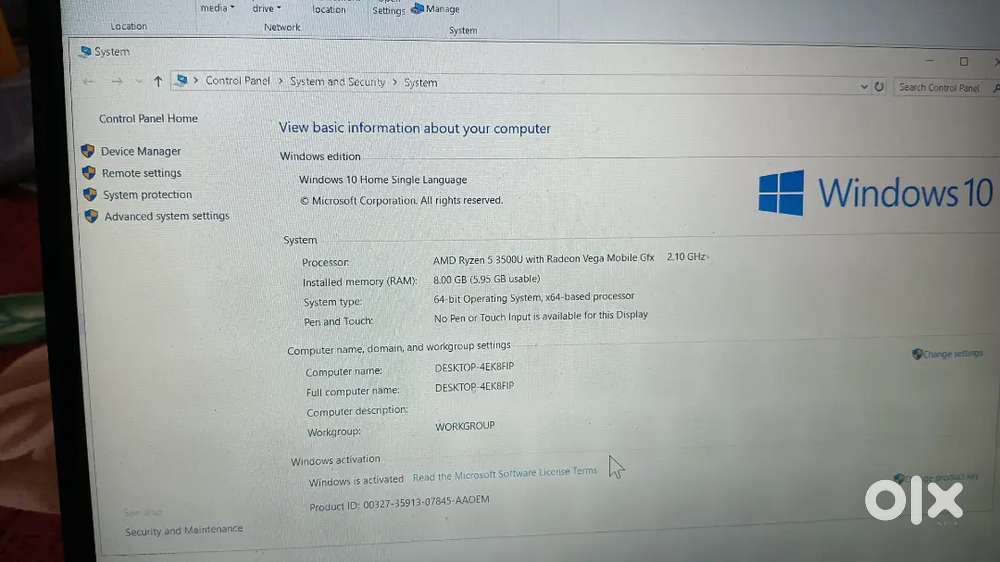Click the Search Control Panel field
This screenshot has width=1000, height=562.
(x=940, y=88)
